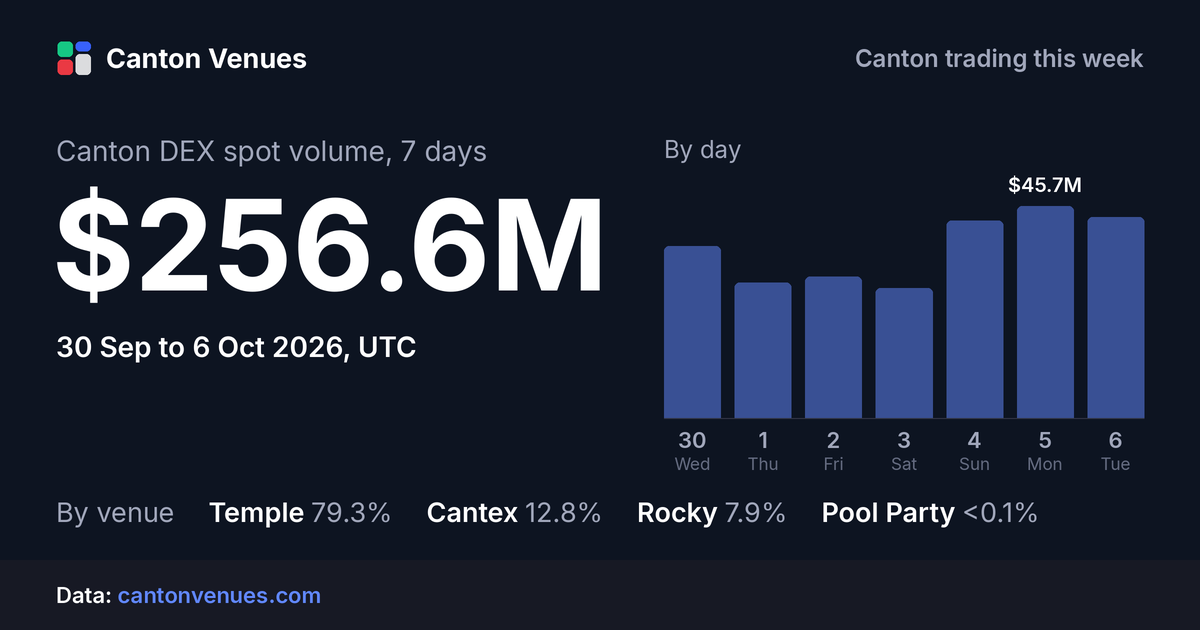Click the Rocky 7.9% venue share

pos(711,514)
